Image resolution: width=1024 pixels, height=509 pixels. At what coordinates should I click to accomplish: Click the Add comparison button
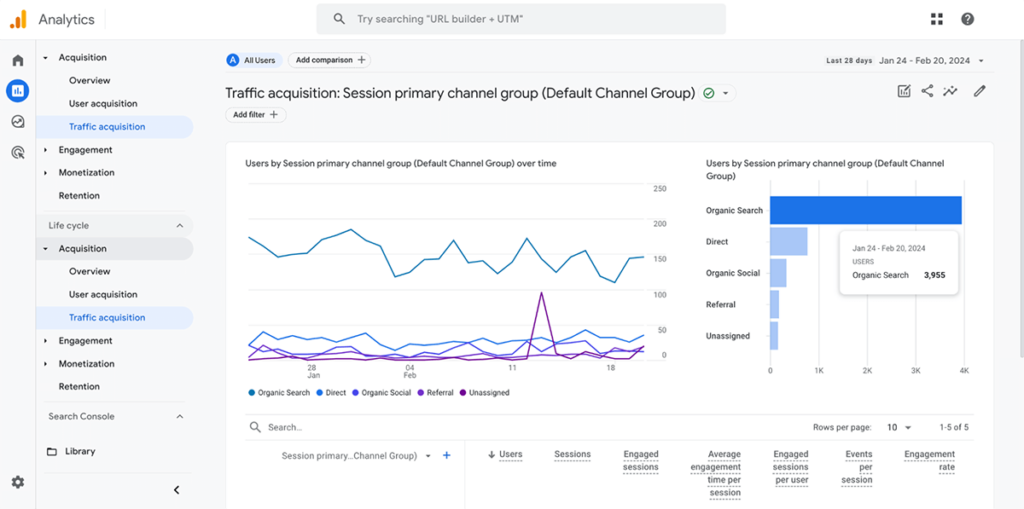329,60
